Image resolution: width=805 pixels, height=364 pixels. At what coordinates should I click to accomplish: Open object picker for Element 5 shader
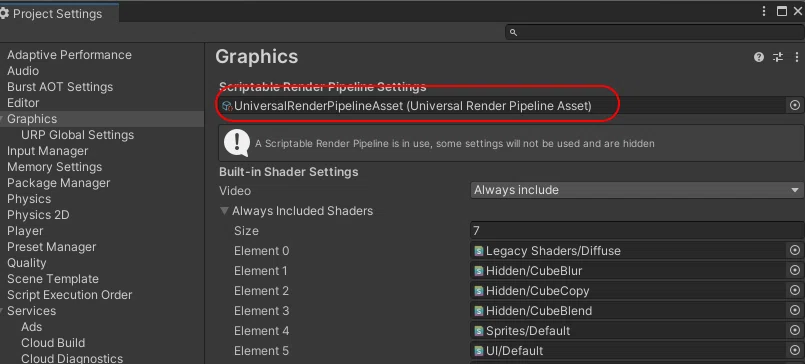[795, 351]
